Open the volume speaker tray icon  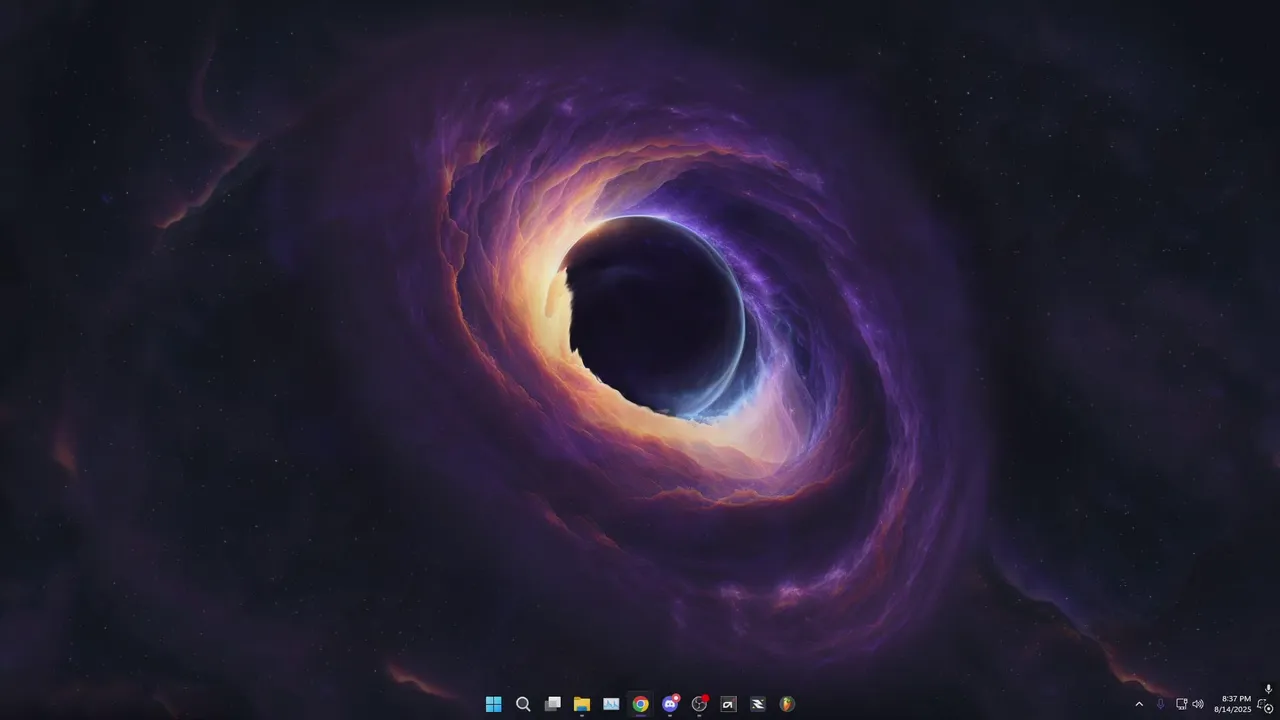click(x=1198, y=704)
